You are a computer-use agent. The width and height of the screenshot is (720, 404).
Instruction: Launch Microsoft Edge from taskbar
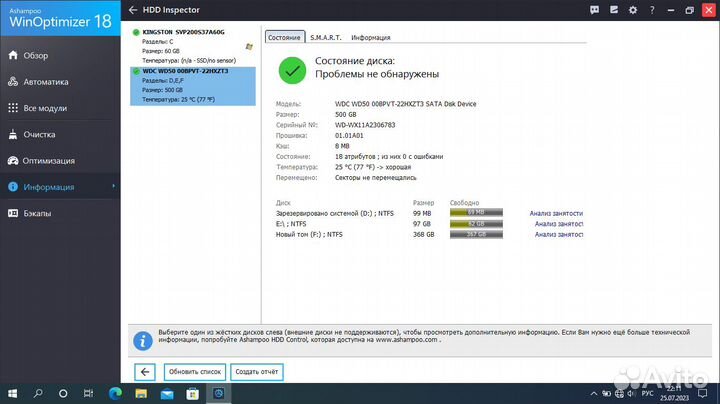click(x=115, y=393)
